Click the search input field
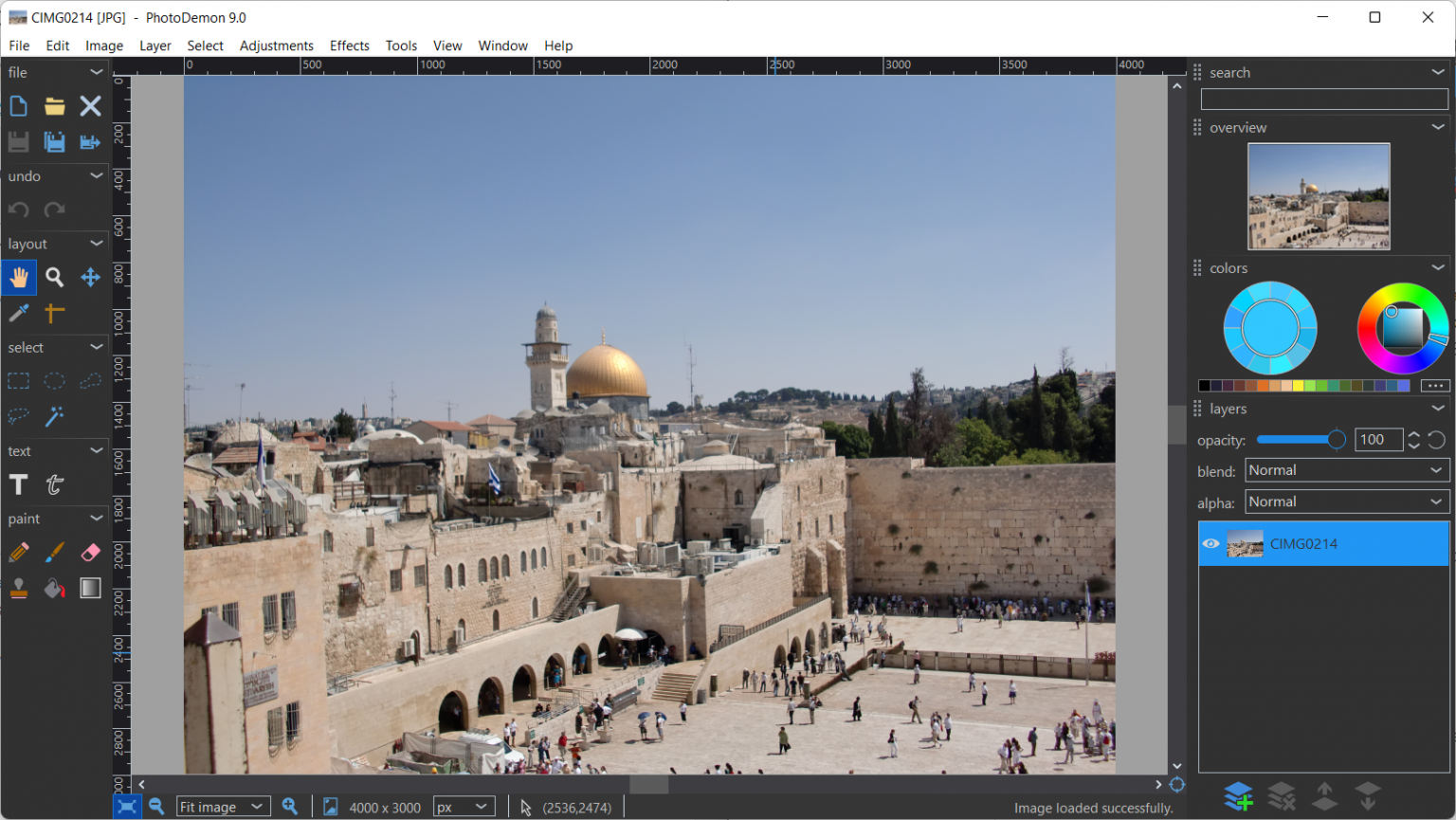1456x820 pixels. pyautogui.click(x=1323, y=100)
